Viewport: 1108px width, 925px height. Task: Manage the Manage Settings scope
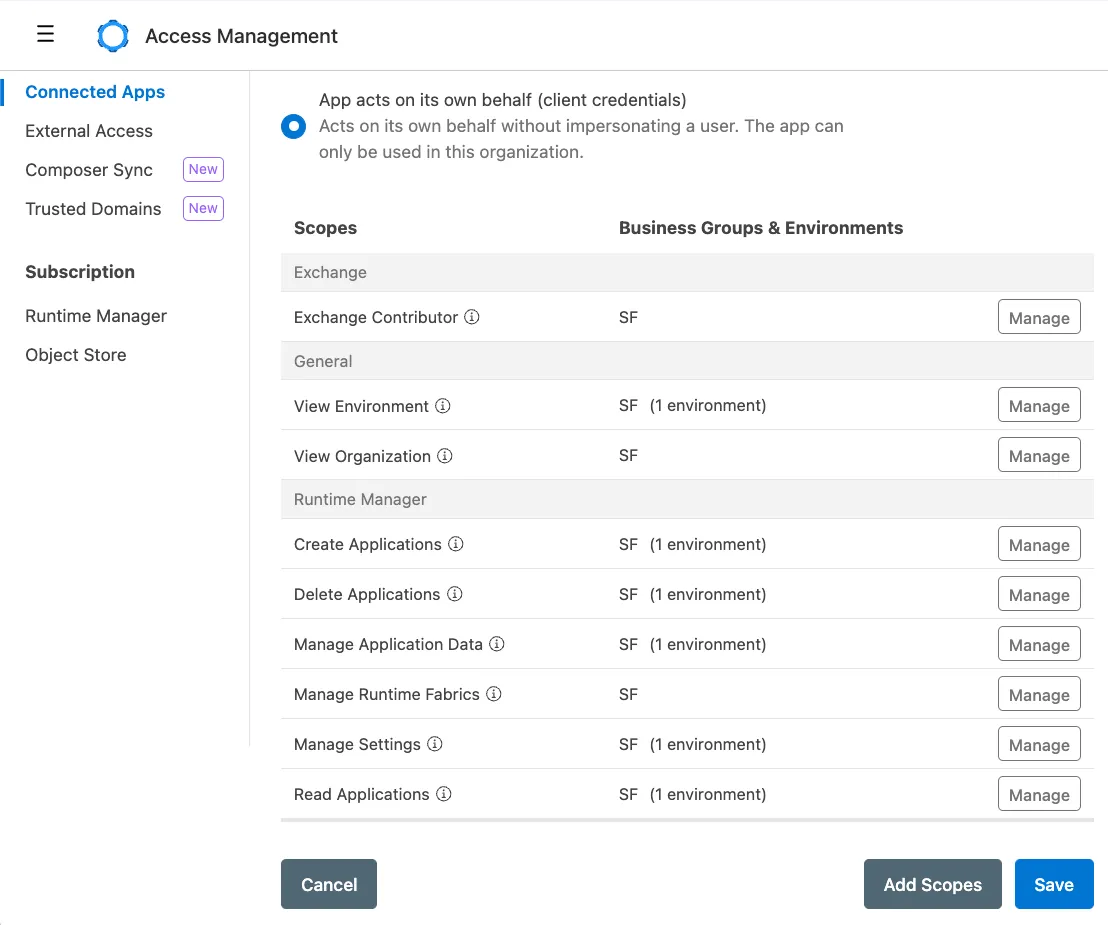(x=1039, y=744)
